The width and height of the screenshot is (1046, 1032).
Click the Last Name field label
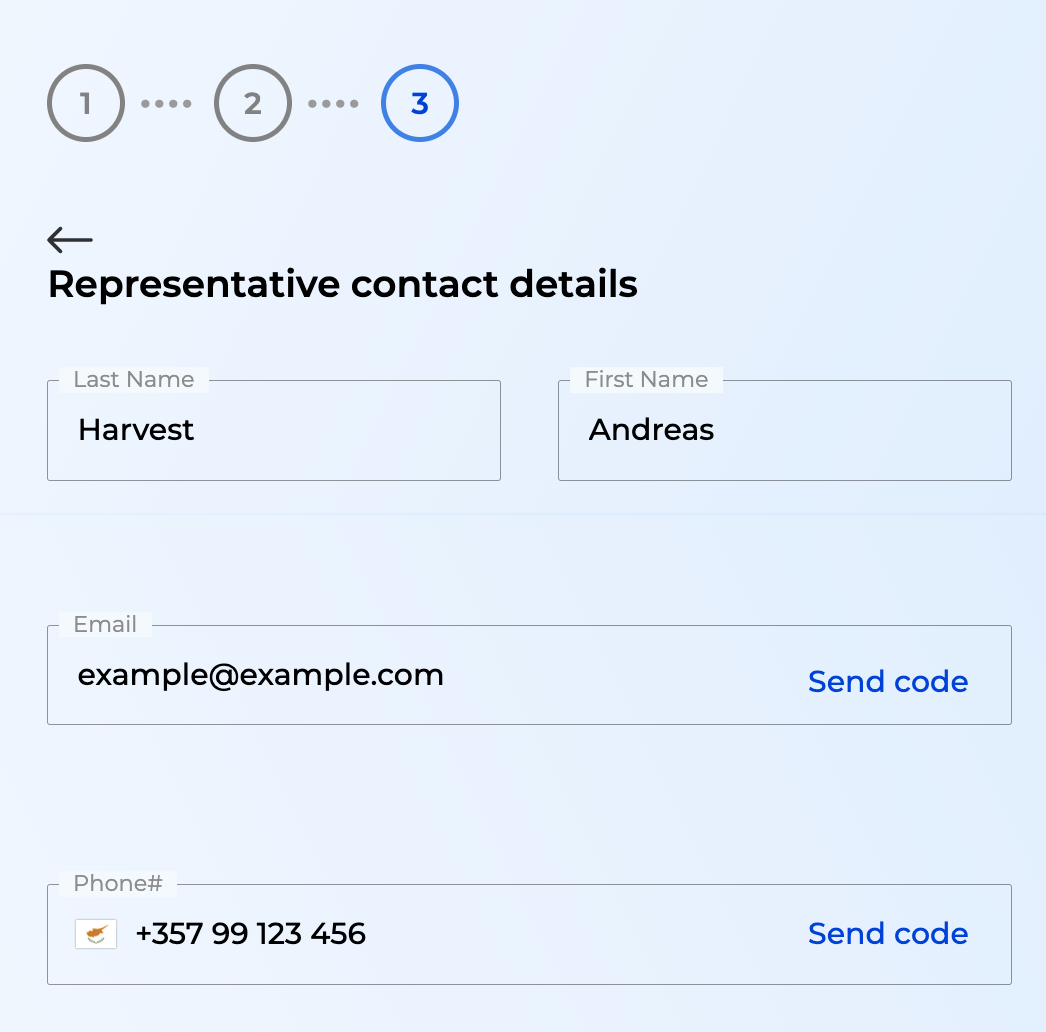pyautogui.click(x=134, y=379)
